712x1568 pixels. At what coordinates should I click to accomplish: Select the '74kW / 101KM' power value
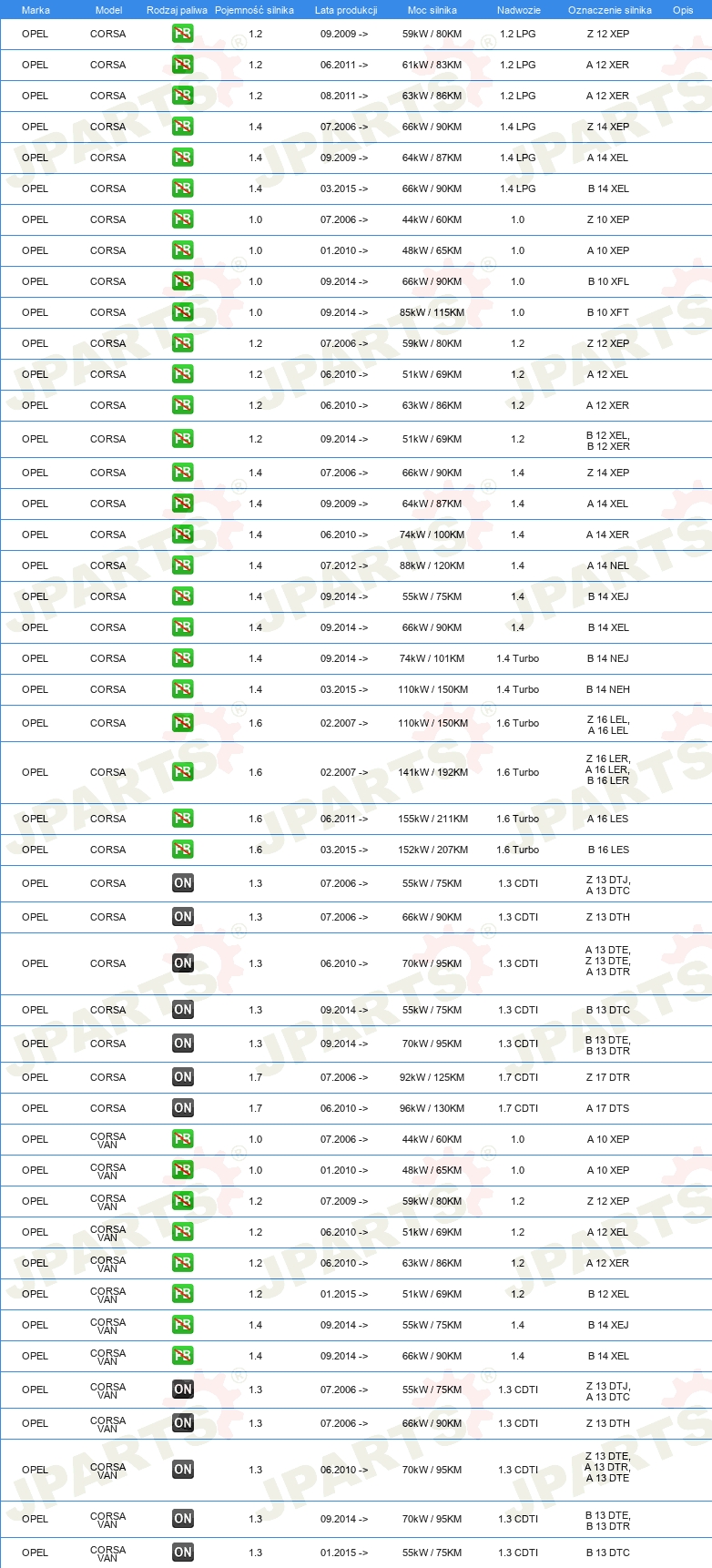tap(432, 658)
